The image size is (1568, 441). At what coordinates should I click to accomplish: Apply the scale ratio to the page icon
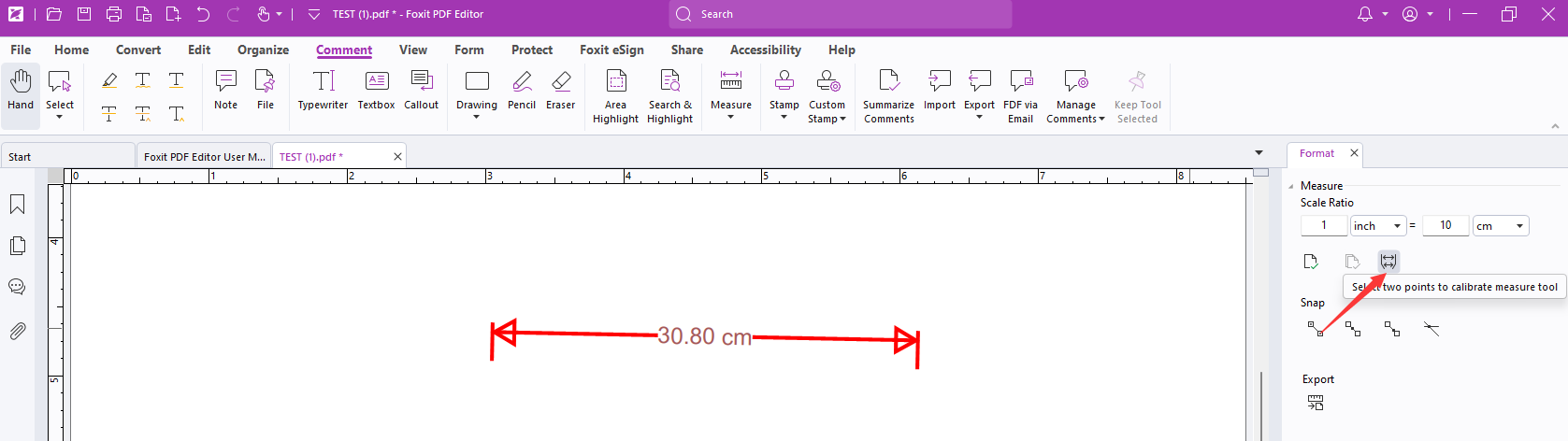(1311, 262)
